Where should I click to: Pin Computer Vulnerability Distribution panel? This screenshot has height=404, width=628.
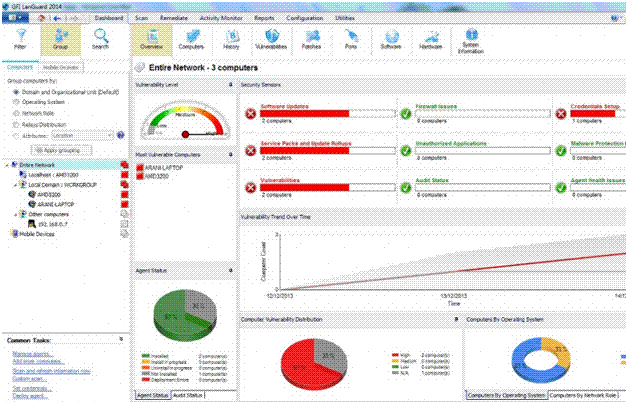click(x=456, y=319)
